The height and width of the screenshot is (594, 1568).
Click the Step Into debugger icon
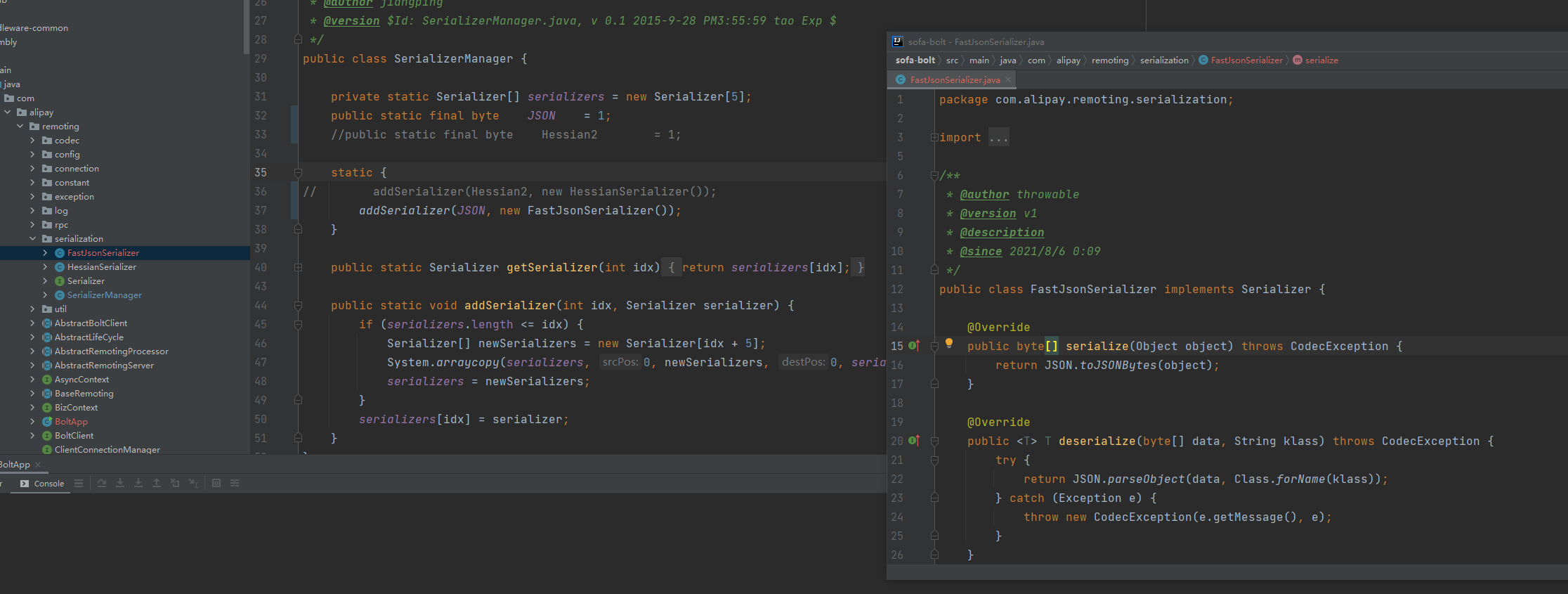[x=120, y=484]
